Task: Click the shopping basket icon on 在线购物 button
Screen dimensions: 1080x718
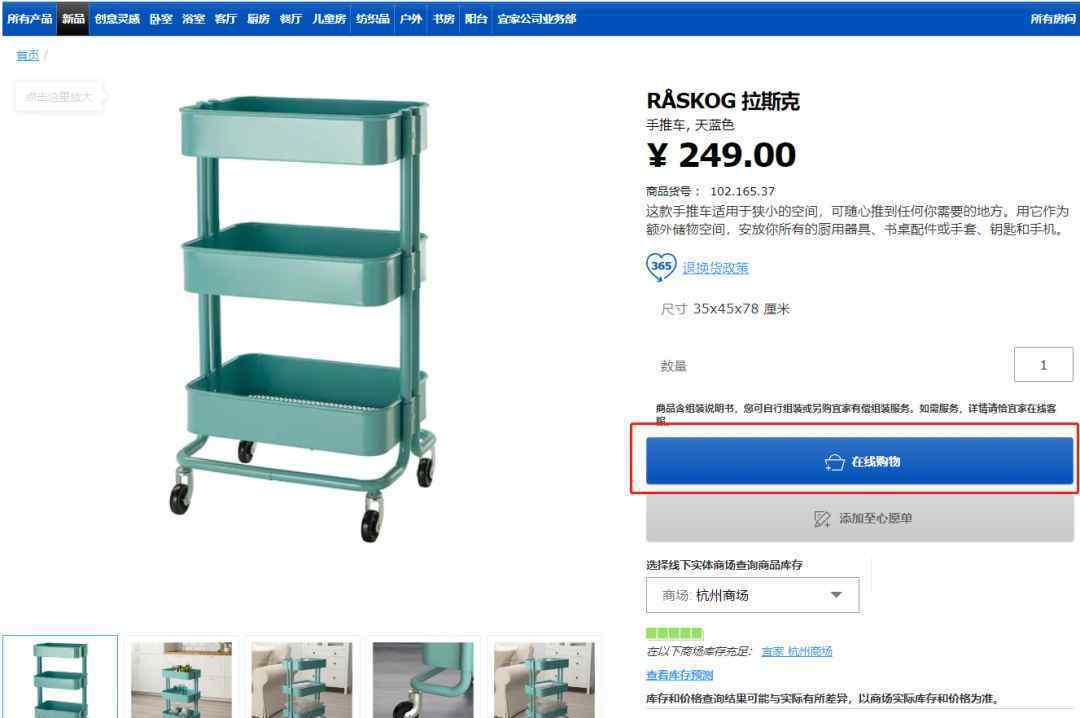Action: (834, 462)
